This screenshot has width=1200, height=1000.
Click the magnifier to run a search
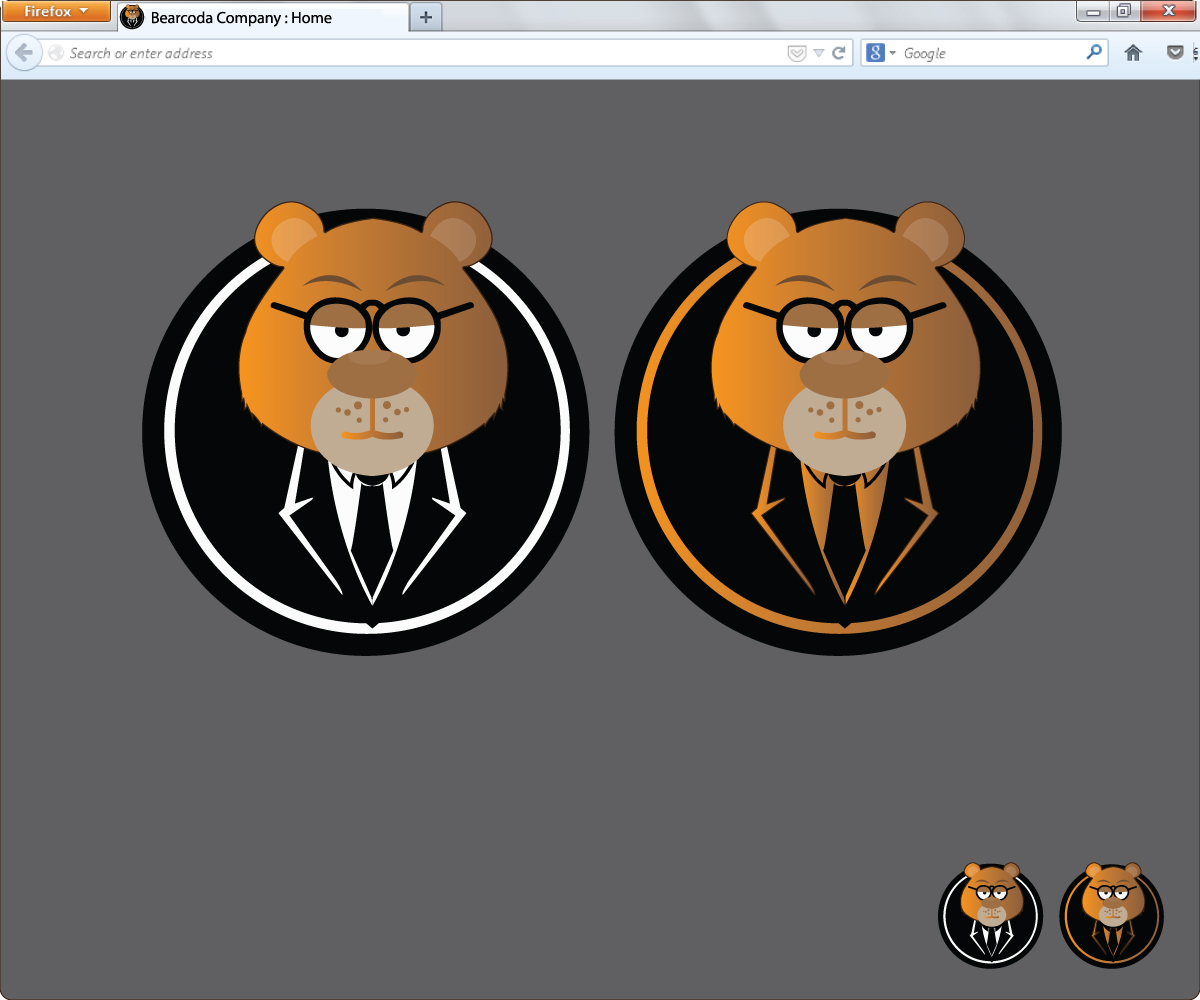point(1094,52)
